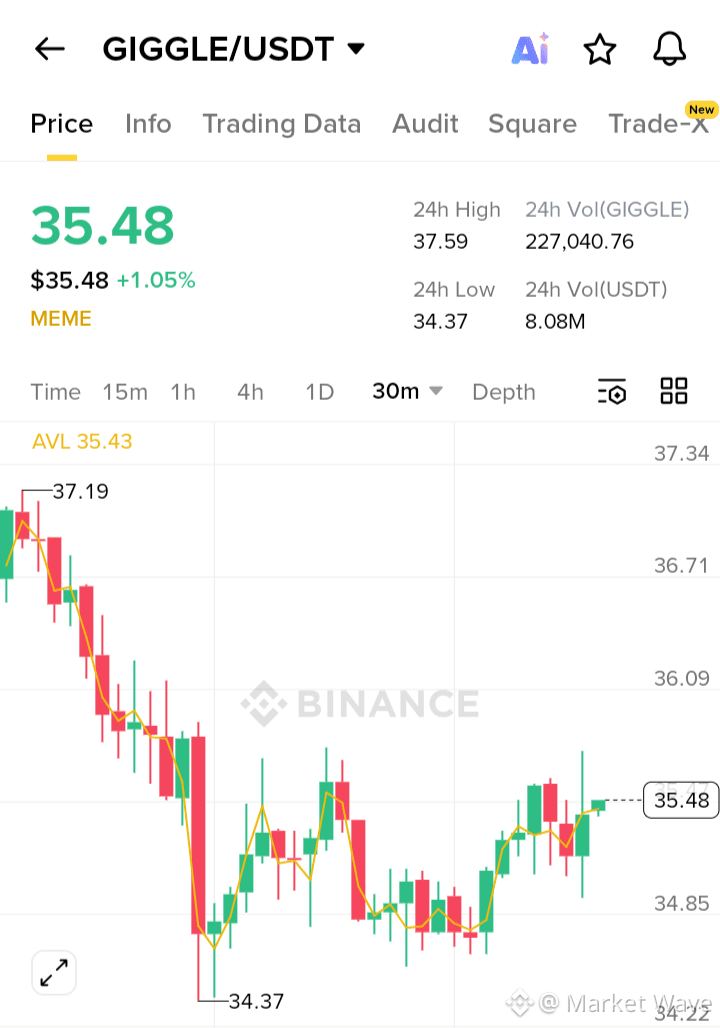Show the Depth chart

point(504,392)
